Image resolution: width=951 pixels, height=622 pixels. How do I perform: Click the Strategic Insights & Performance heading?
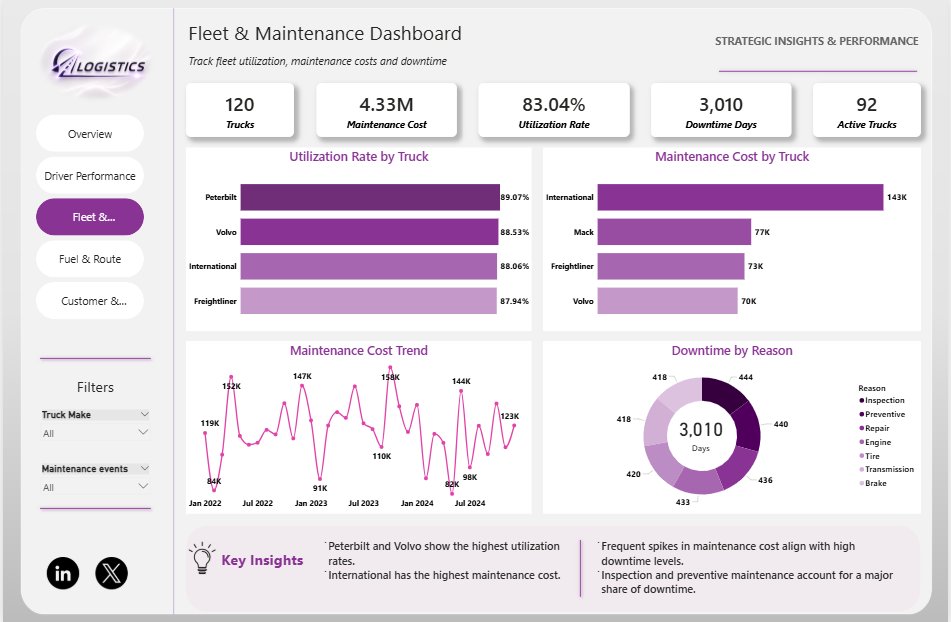point(816,41)
